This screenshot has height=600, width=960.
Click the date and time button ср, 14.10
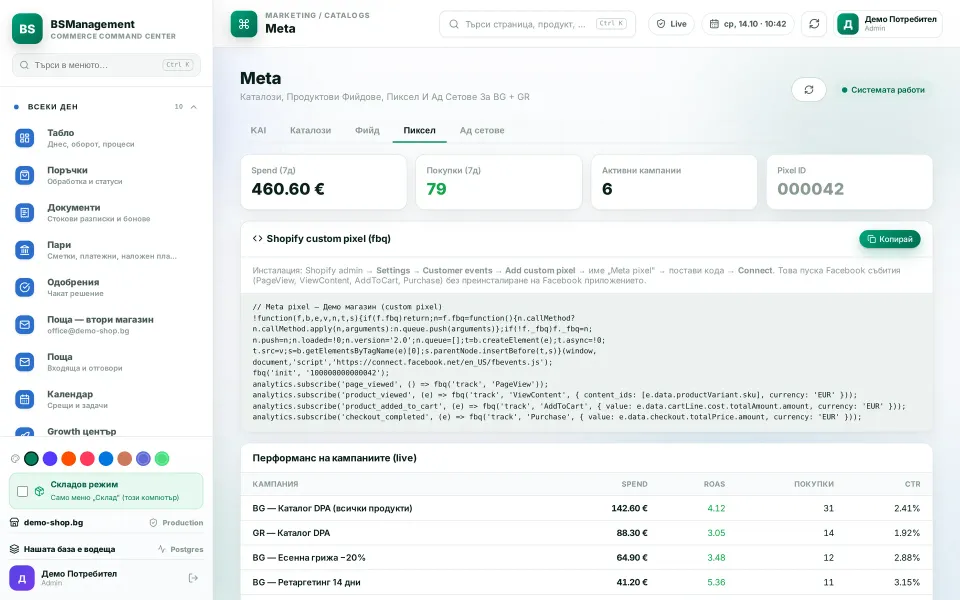pos(748,24)
